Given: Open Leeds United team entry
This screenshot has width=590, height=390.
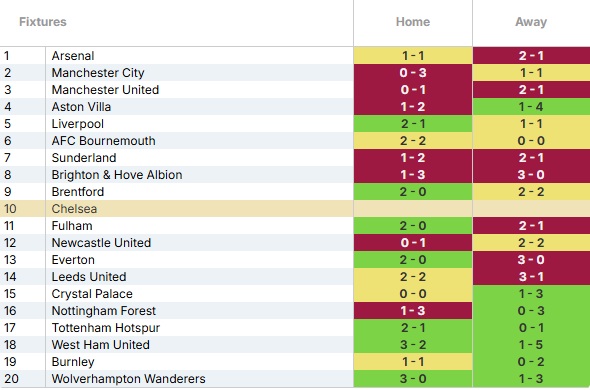Looking at the screenshot, I should point(89,277).
